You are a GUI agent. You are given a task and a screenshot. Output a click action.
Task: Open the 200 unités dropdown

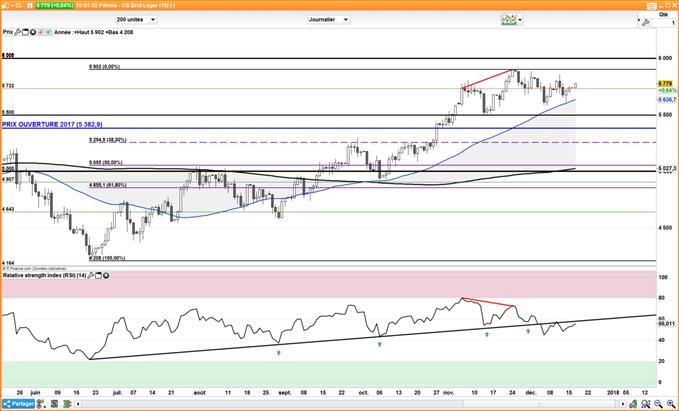pyautogui.click(x=136, y=19)
